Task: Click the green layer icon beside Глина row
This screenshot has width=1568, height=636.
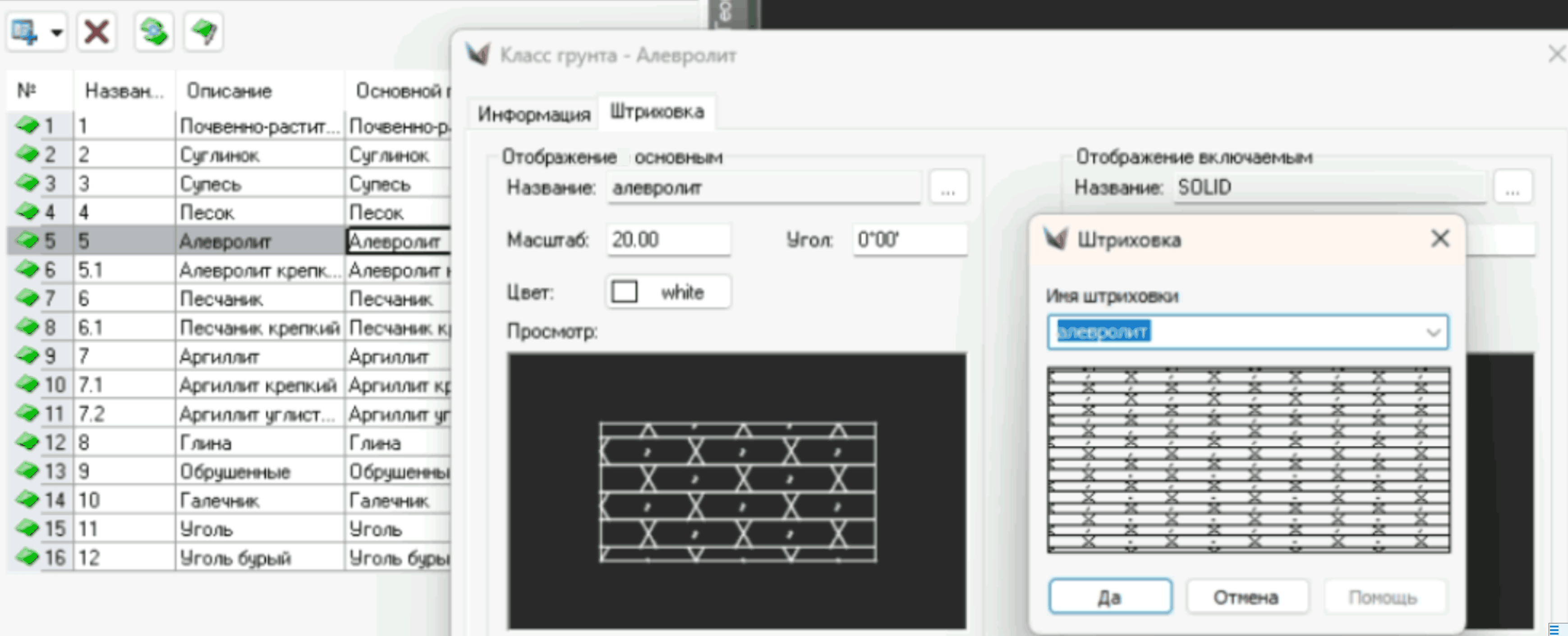Action: pos(27,442)
